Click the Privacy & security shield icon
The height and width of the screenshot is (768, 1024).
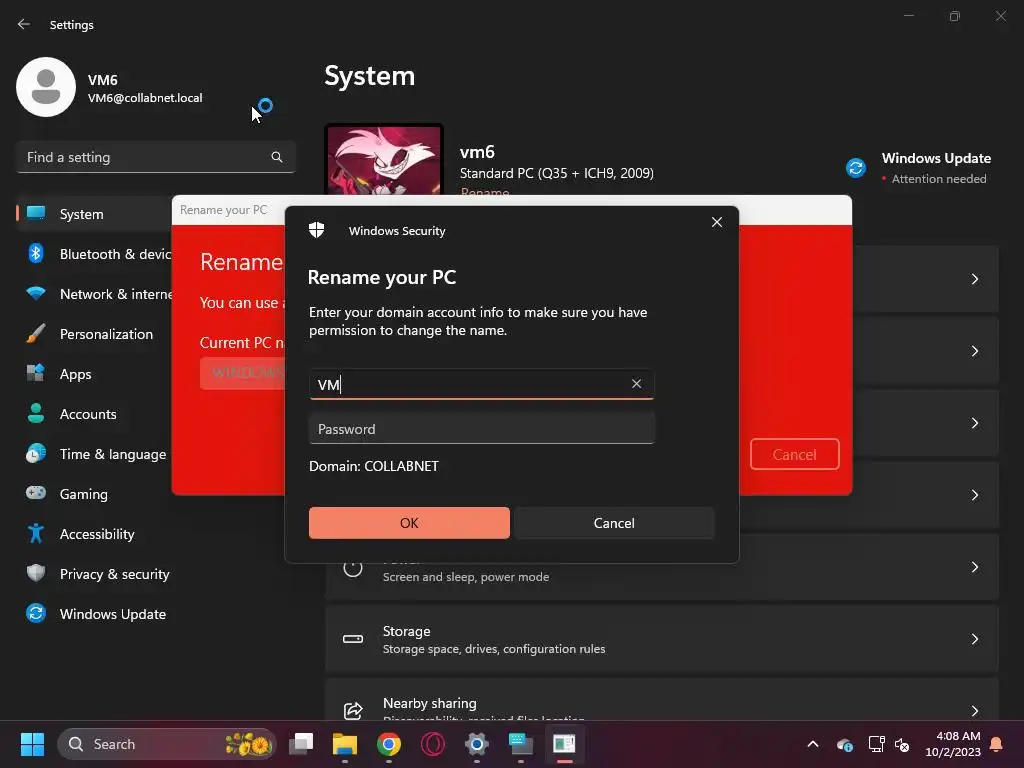[36, 573]
